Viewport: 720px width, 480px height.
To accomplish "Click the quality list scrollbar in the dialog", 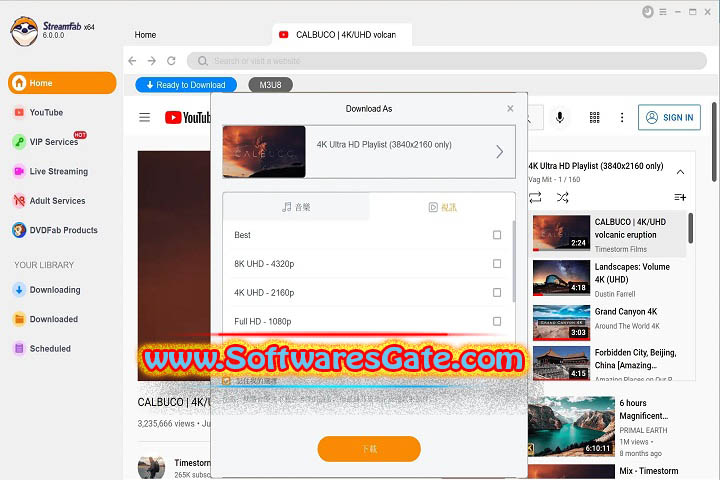I will pos(514,262).
